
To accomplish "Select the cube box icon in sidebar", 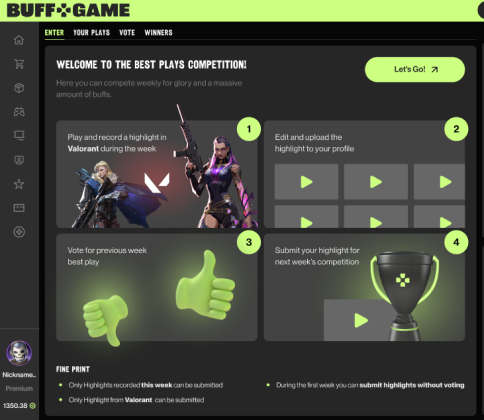I will tap(19, 88).
